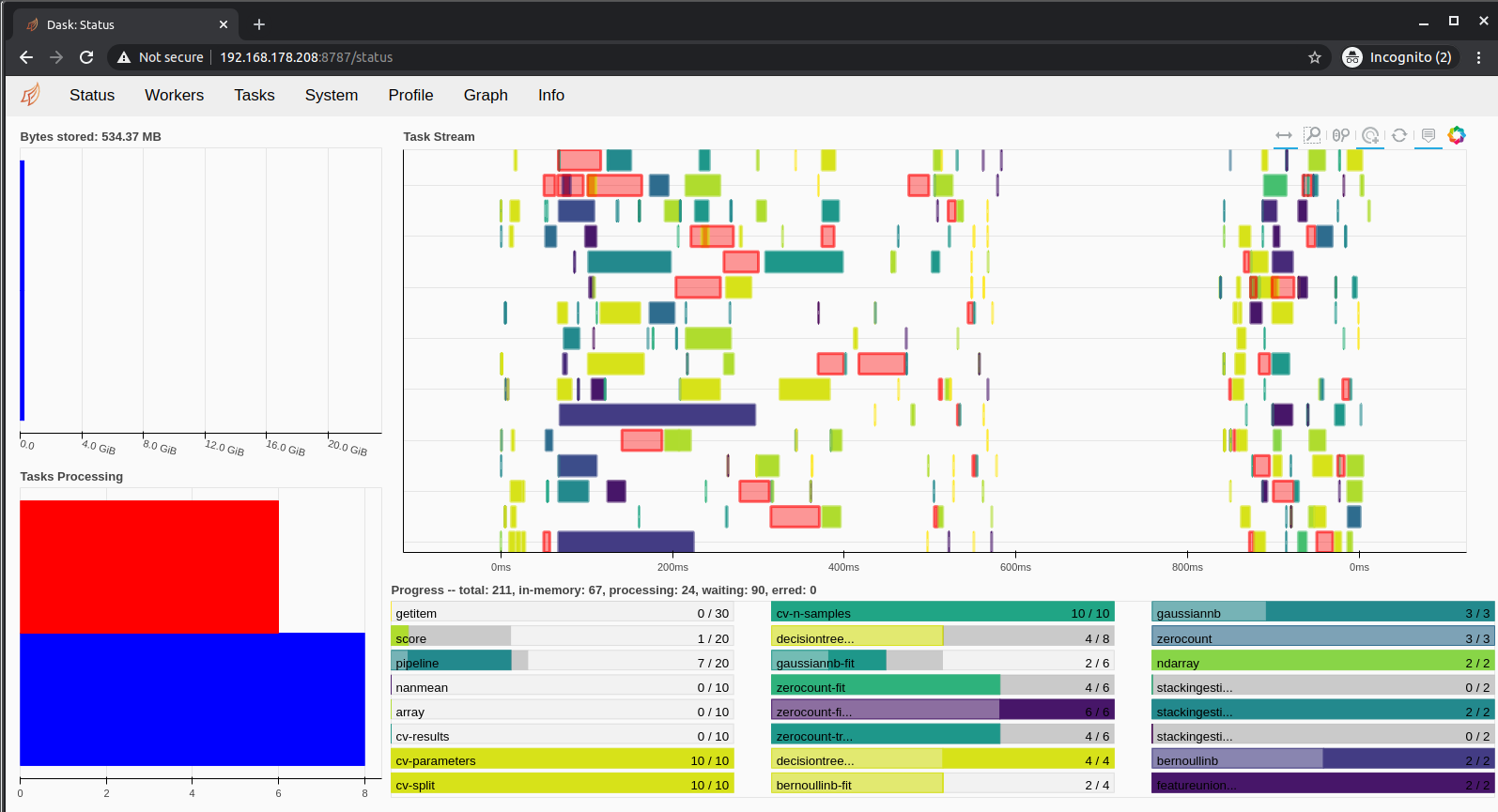Enable the Tap selection tool

pos(1370,135)
